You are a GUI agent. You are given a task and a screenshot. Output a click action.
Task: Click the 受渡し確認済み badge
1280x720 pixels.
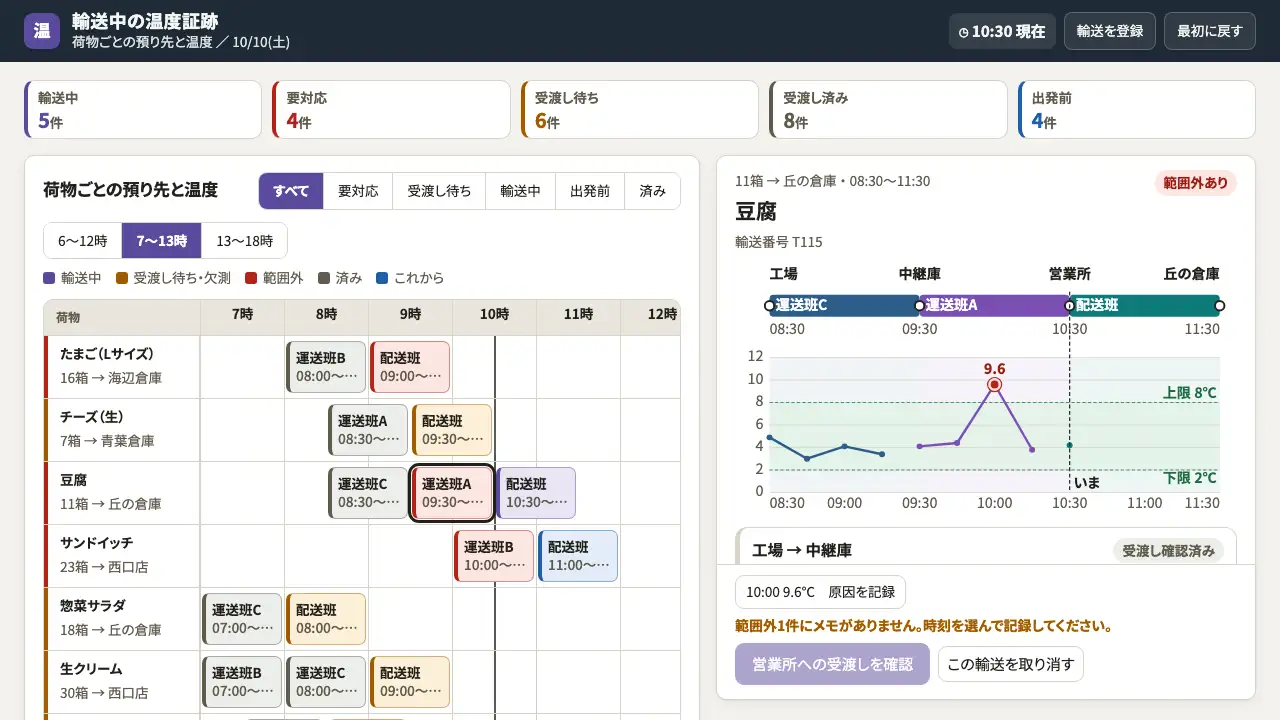coord(1168,550)
